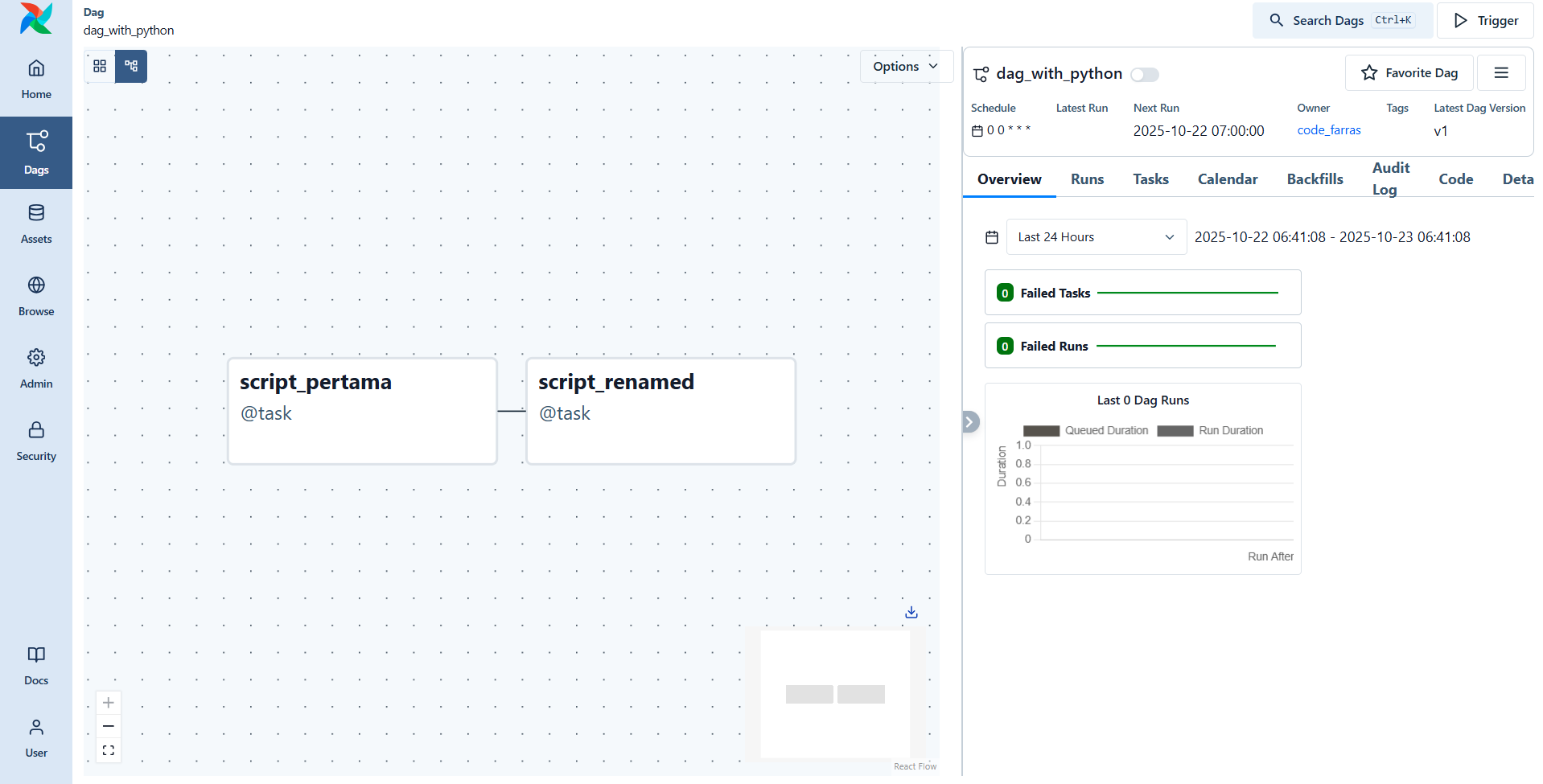Expand the Options dropdown
This screenshot has width=1543, height=784.
905,66
